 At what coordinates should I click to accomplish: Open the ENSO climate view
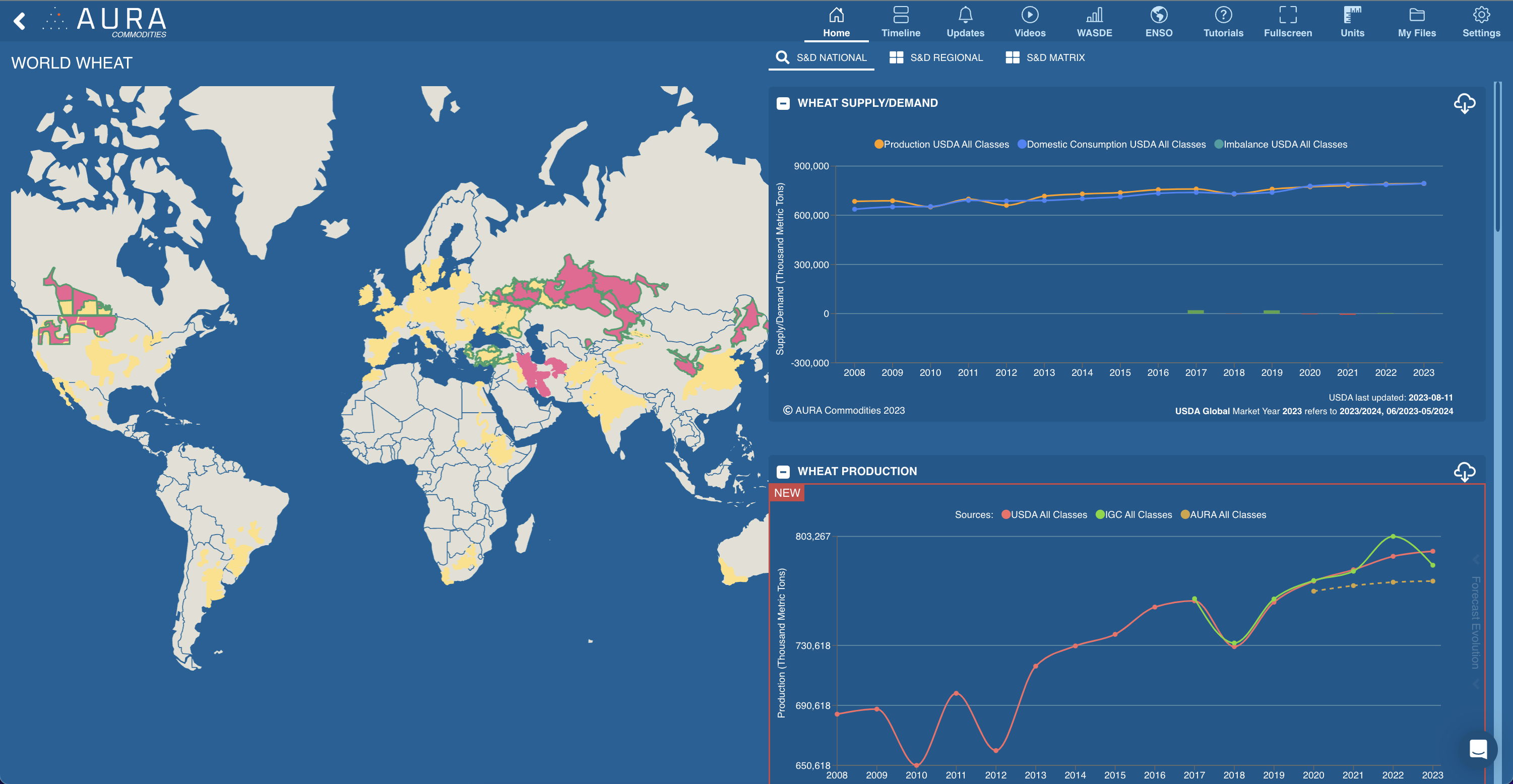click(1158, 21)
